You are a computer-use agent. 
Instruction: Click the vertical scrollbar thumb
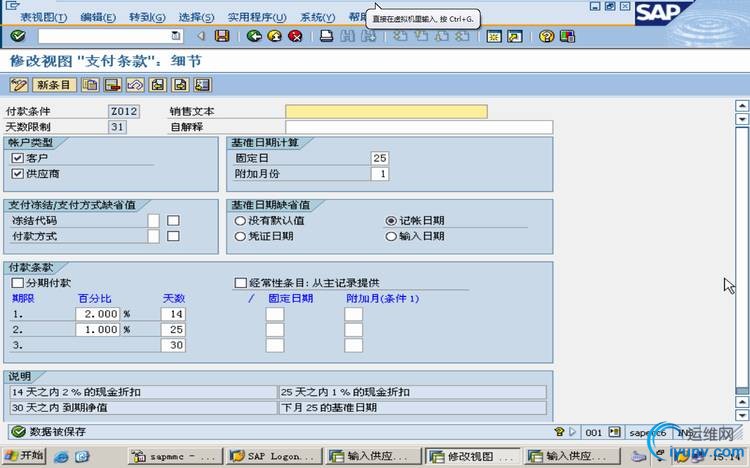point(742,258)
